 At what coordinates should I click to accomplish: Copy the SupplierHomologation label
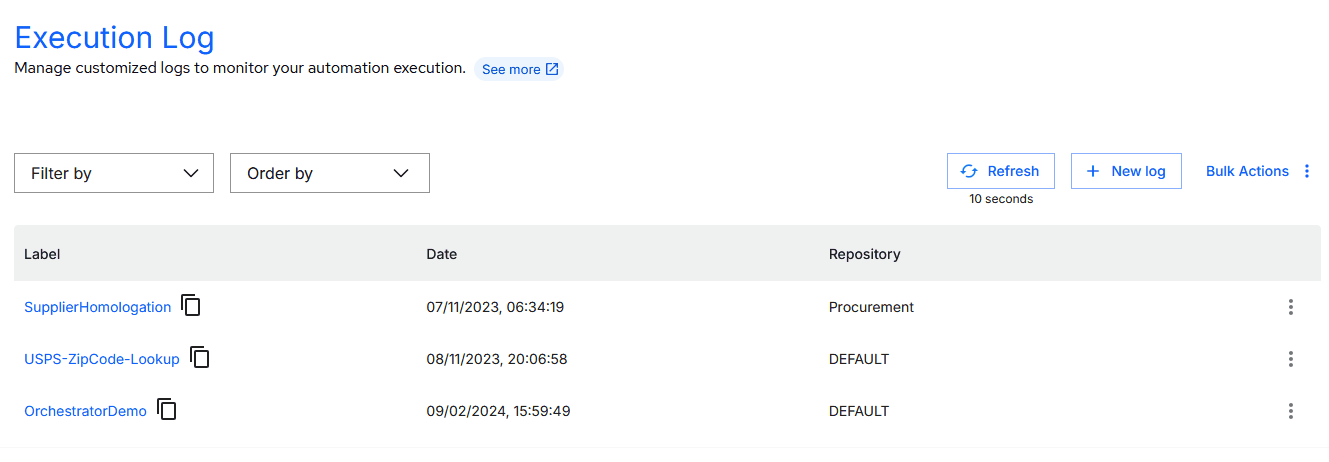coord(191,305)
